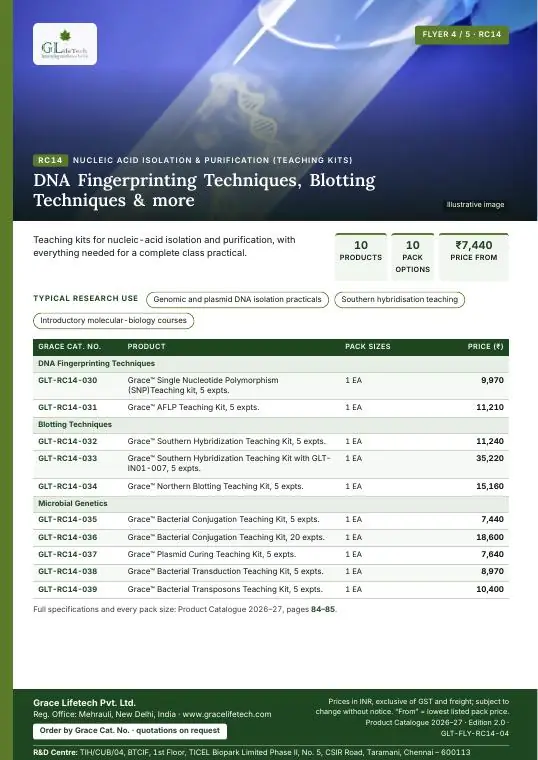Click 'Order by Grace Cat. No.' button
Image resolution: width=538 pixels, height=760 pixels.
(x=130, y=731)
